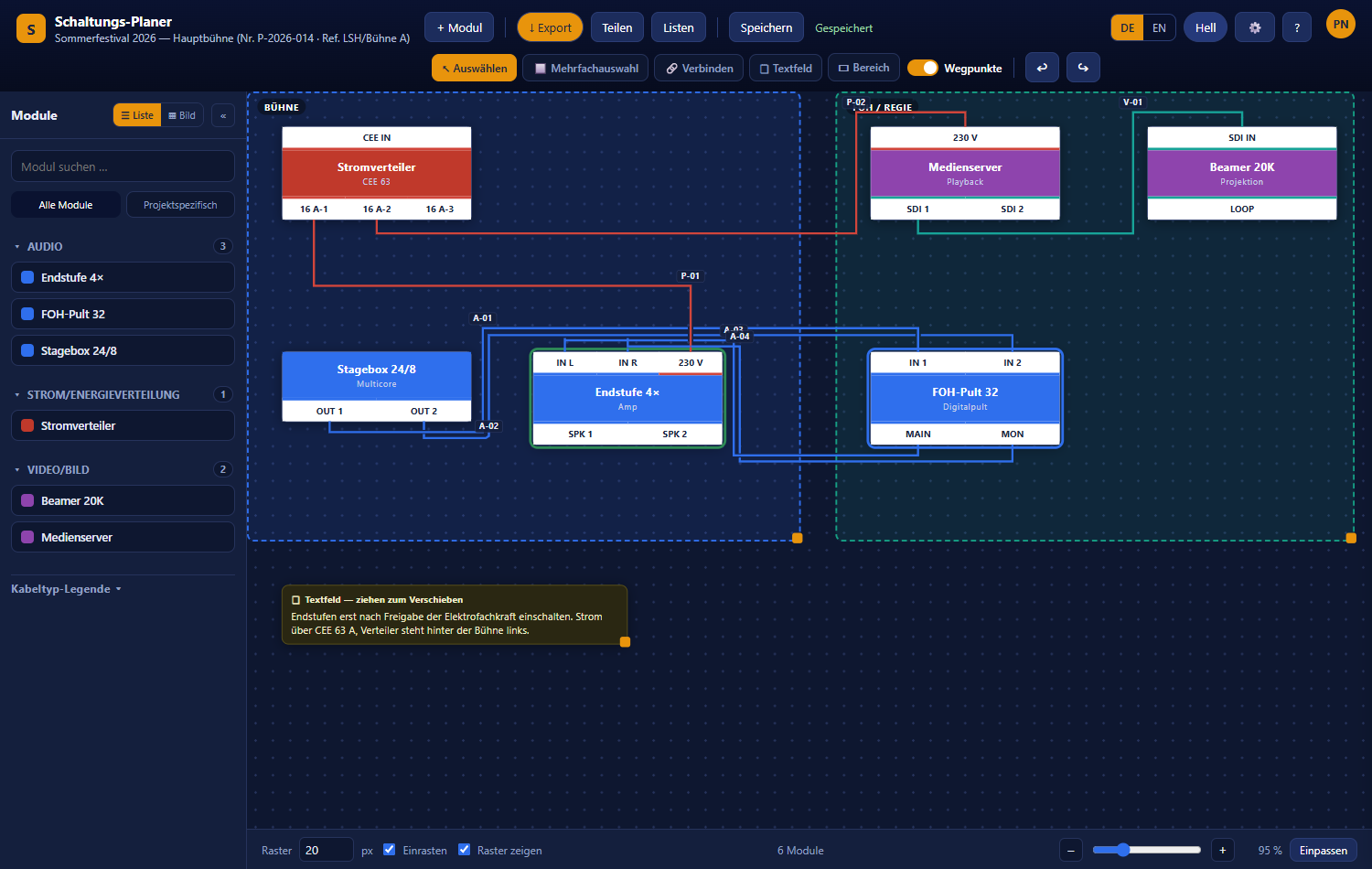Screen dimensions: 1372x869
Task: Toggle the Hell light theme button
Action: (x=1206, y=27)
